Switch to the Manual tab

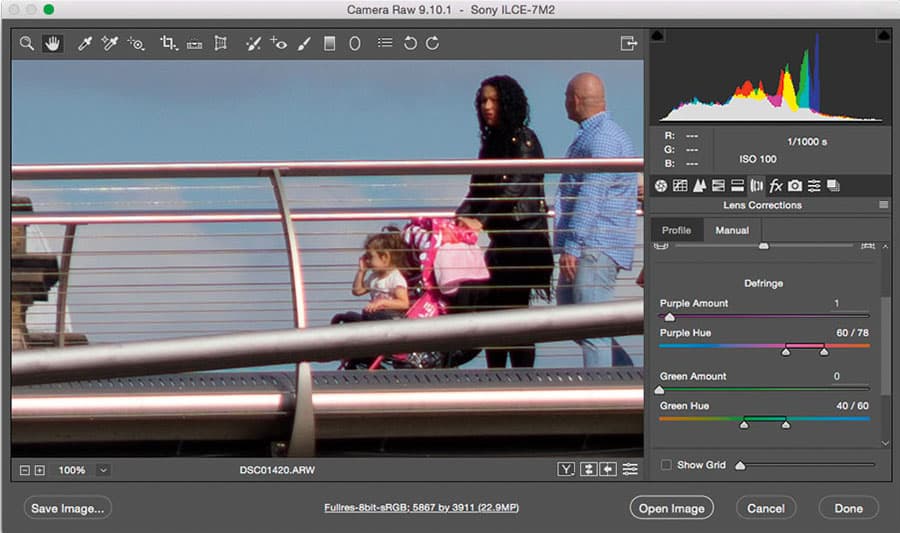tap(732, 230)
